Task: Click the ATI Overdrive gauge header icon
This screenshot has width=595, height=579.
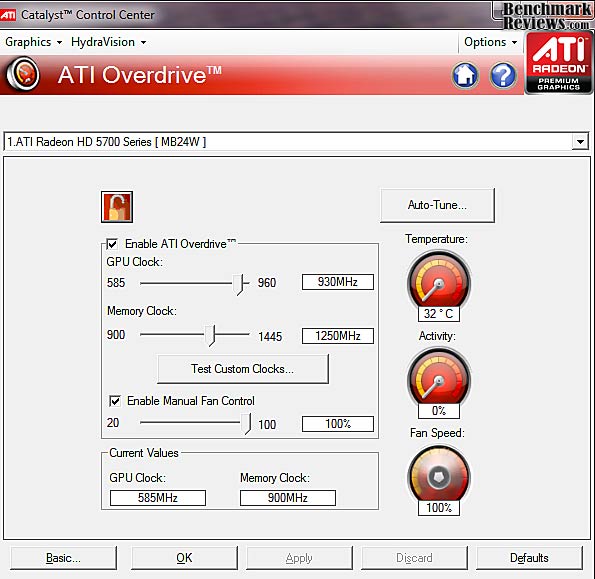Action: click(x=23, y=74)
